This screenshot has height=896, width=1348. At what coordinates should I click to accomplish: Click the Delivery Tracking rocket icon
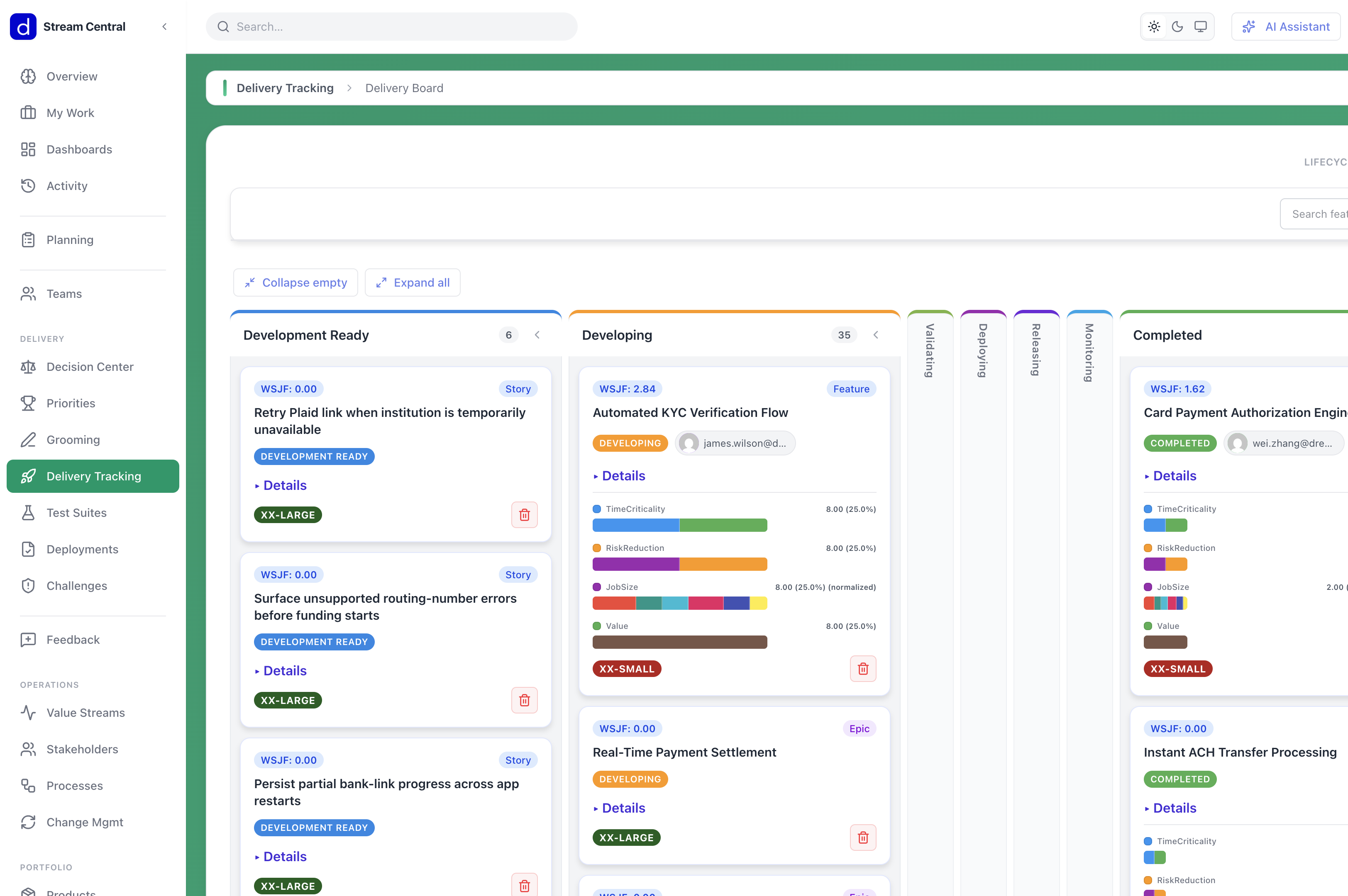click(x=28, y=477)
